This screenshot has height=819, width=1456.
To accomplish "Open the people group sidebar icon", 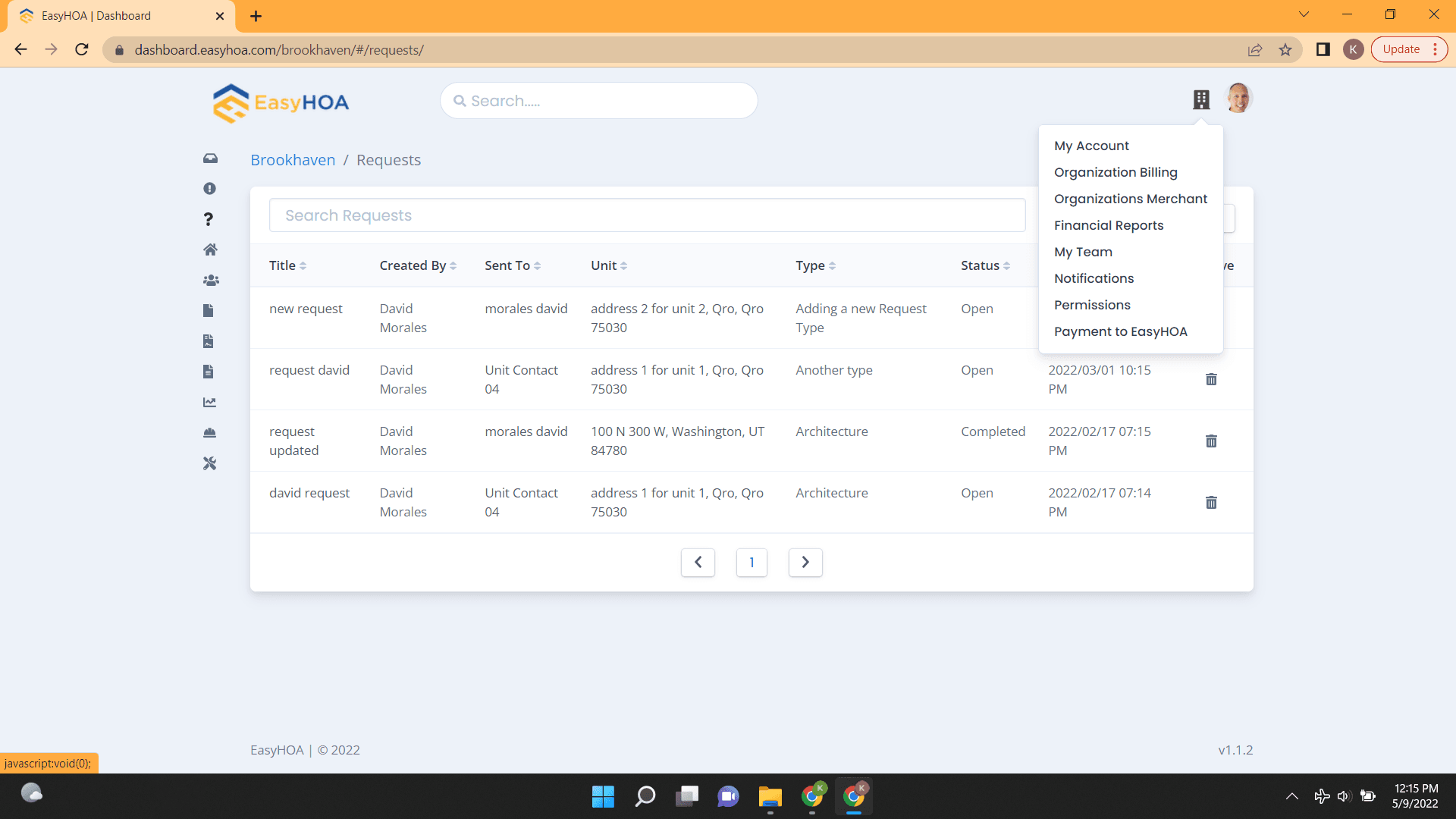I will coord(210,280).
